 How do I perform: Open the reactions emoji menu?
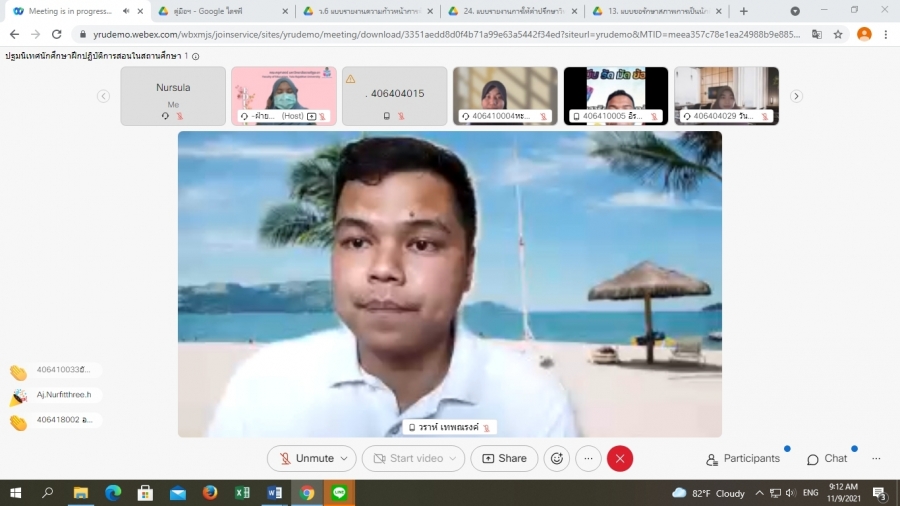click(x=557, y=458)
